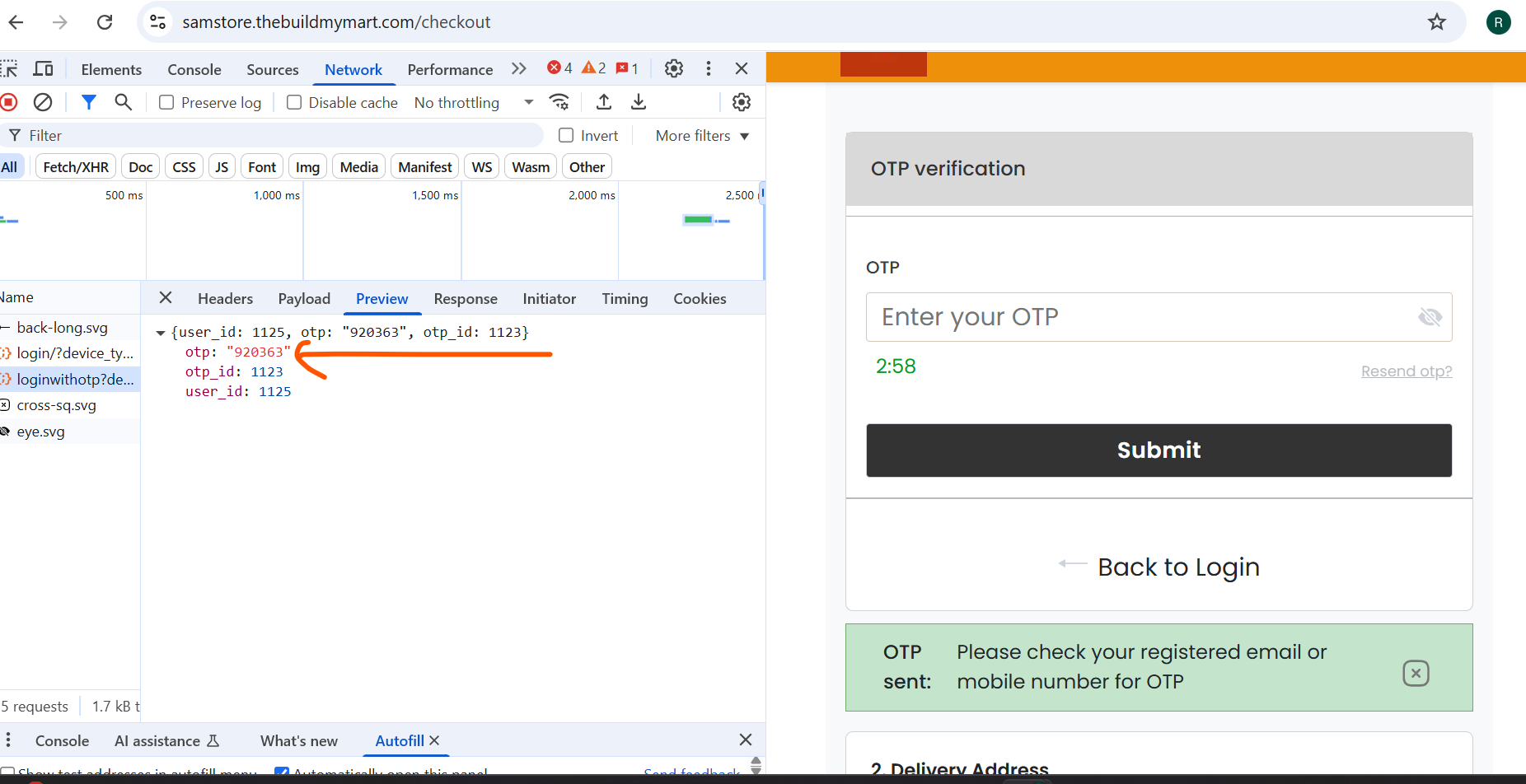Open the network search magnifier
The width and height of the screenshot is (1526, 784).
pyautogui.click(x=124, y=102)
